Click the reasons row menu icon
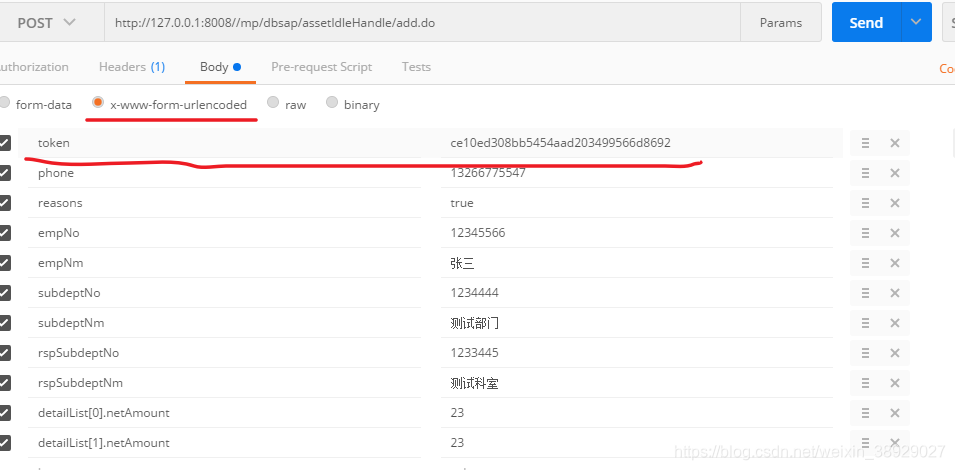Screen dimensions: 955x470 pyautogui.click(x=865, y=203)
